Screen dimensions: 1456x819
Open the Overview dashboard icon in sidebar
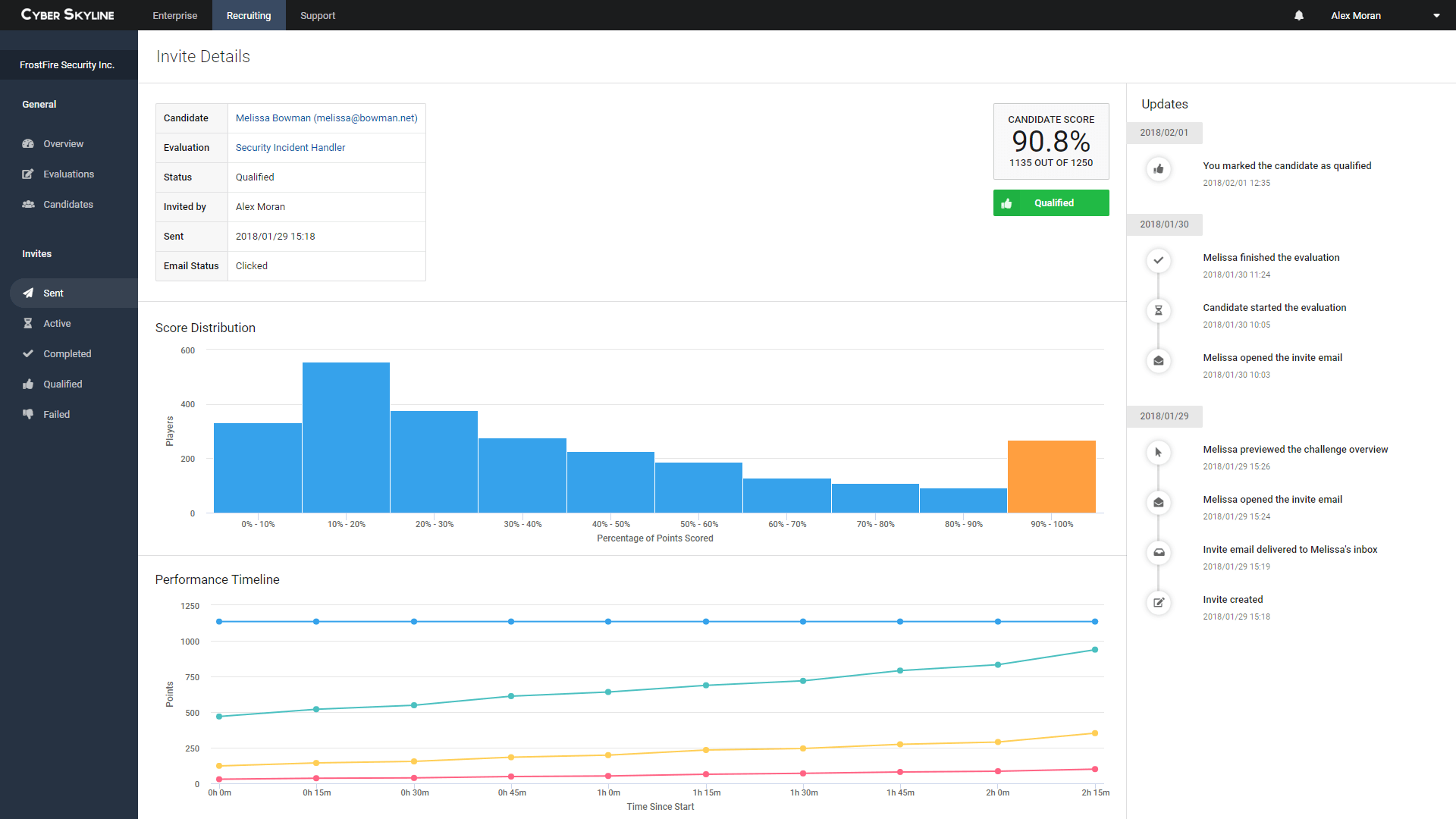[x=28, y=143]
